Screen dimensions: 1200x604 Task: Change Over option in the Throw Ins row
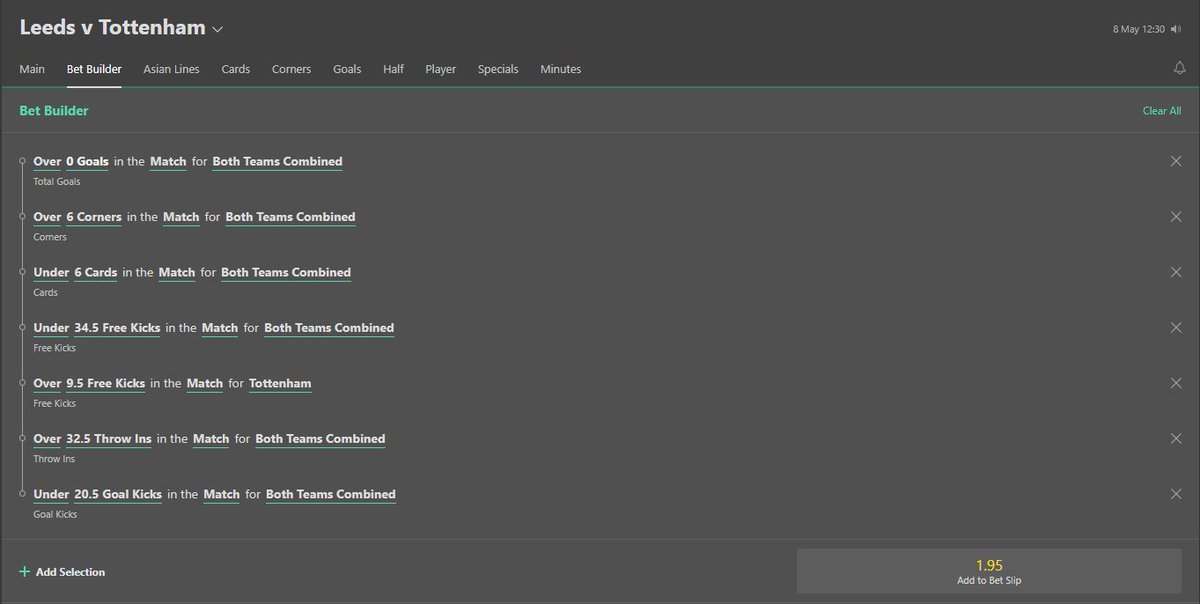(47, 439)
